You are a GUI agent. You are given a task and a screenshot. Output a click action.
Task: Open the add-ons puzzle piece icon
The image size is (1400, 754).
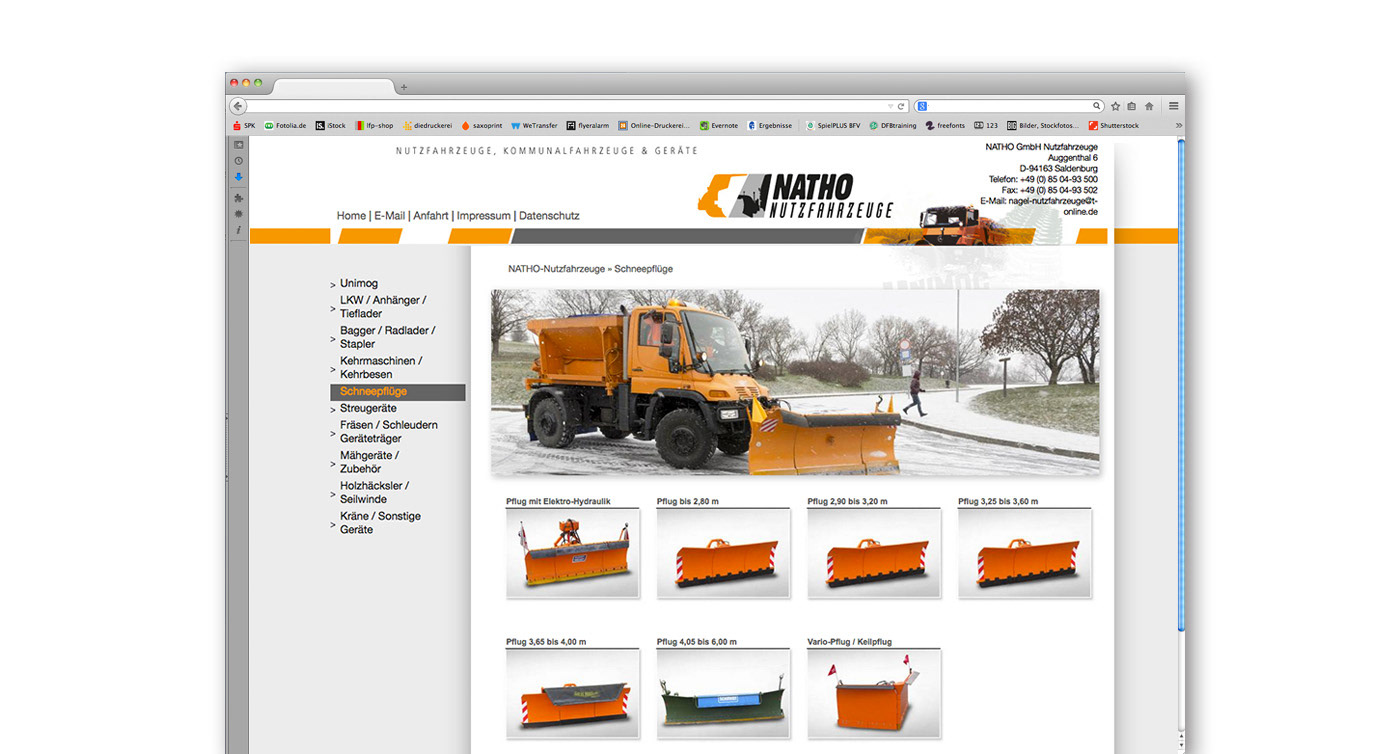click(x=238, y=198)
